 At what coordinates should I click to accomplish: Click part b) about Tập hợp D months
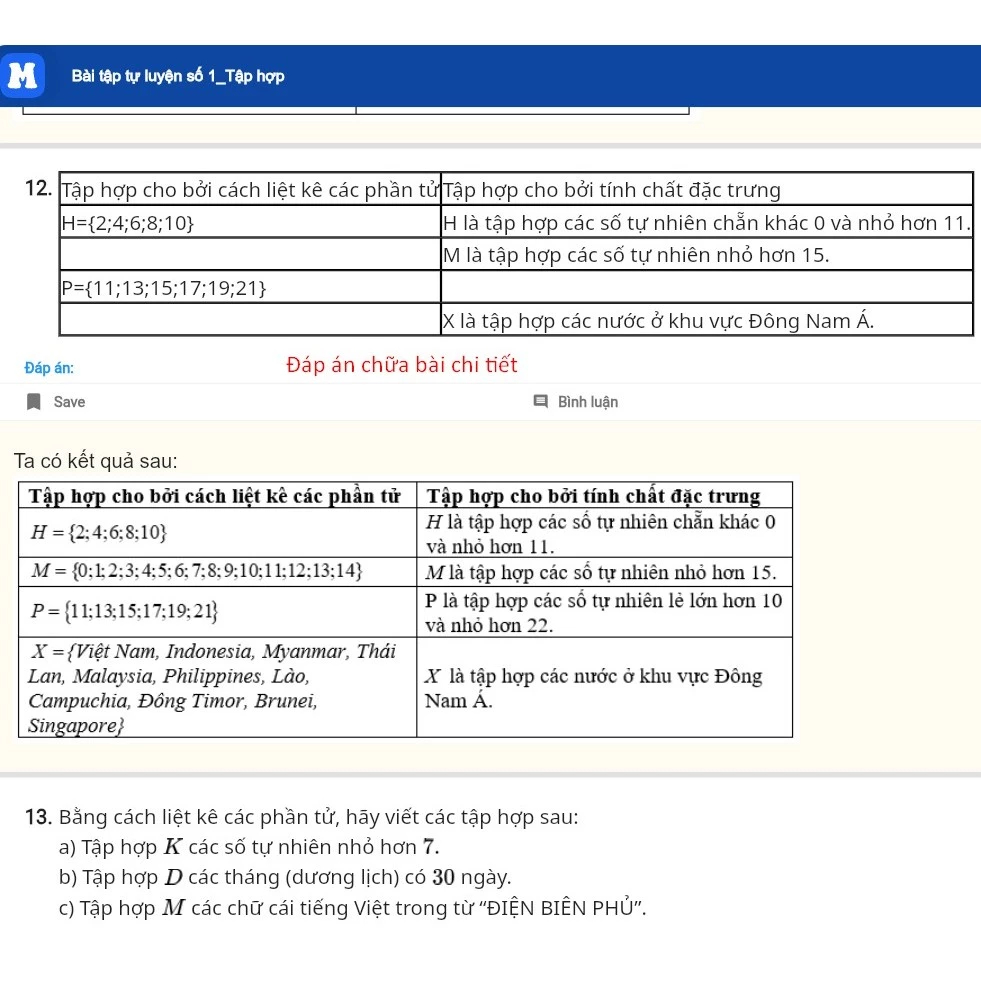(x=285, y=877)
